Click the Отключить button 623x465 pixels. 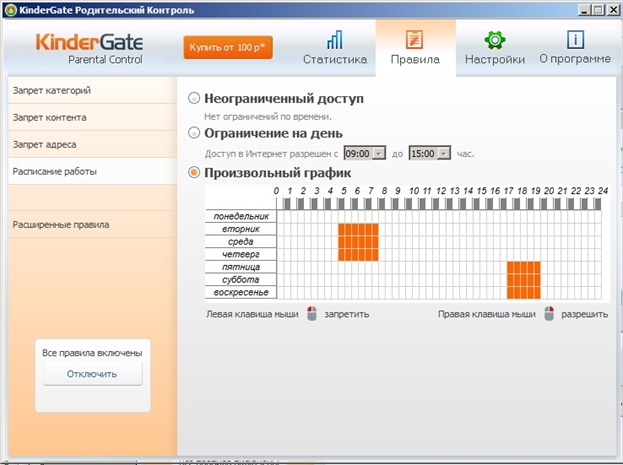click(92, 374)
